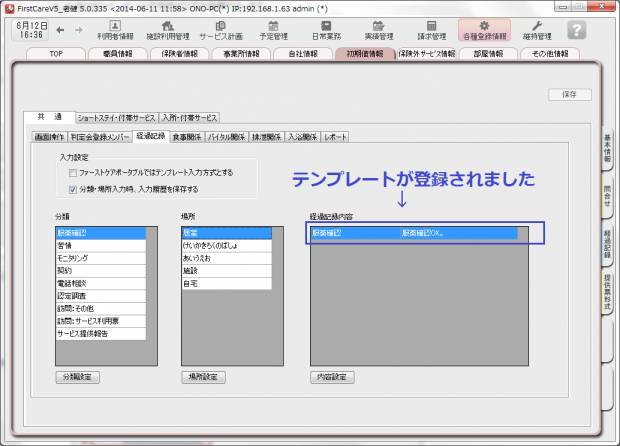Image resolution: width=620 pixels, height=446 pixels.
Task: Click the 分類設定 button
Action: (76, 378)
